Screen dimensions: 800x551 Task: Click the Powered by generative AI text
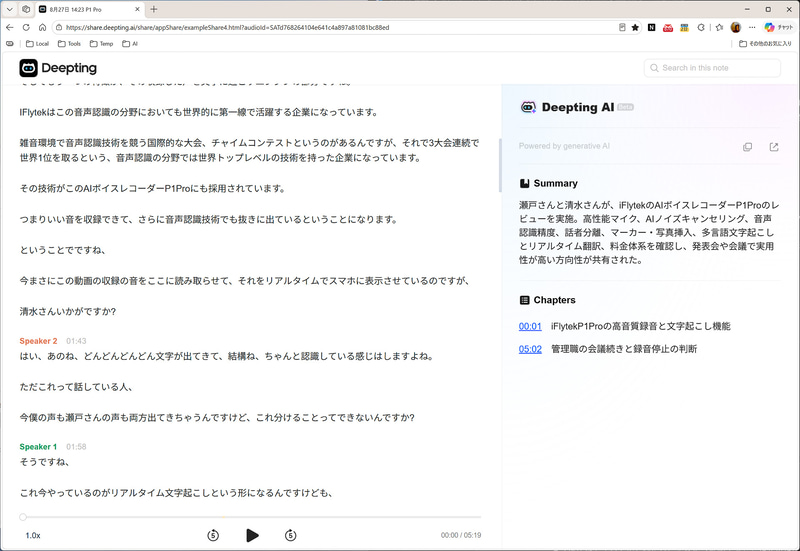(x=564, y=146)
